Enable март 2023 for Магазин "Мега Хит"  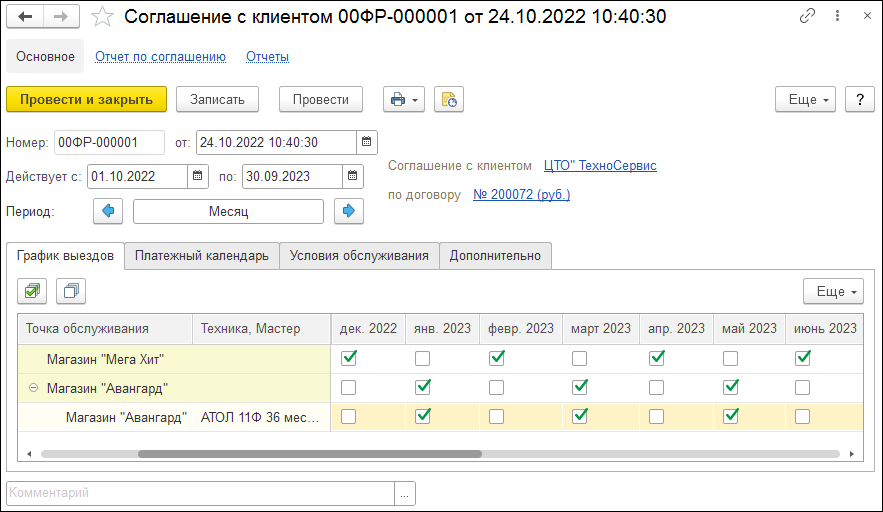pyautogui.click(x=579, y=357)
